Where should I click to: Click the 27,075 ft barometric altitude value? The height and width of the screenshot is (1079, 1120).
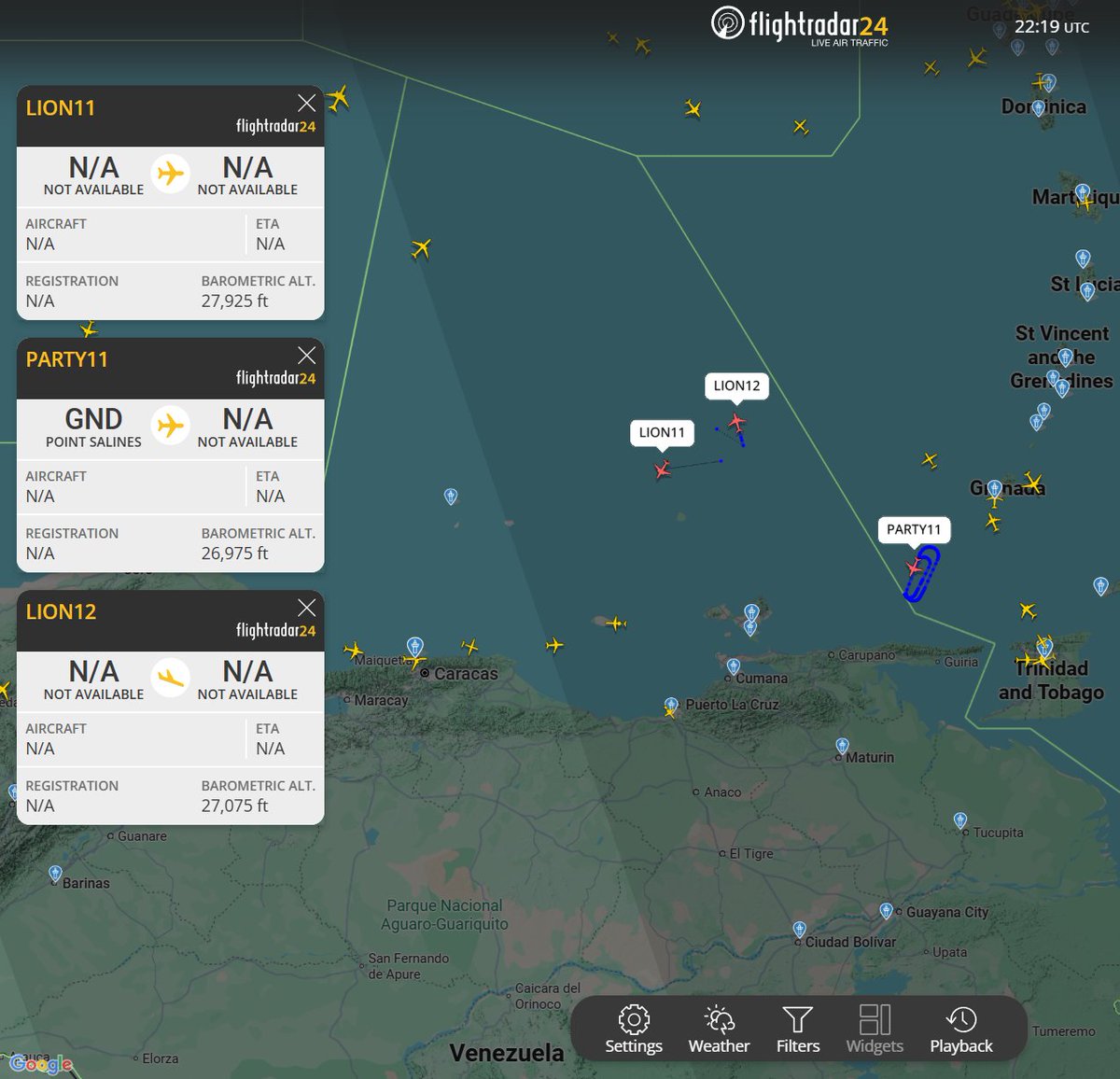tap(234, 806)
